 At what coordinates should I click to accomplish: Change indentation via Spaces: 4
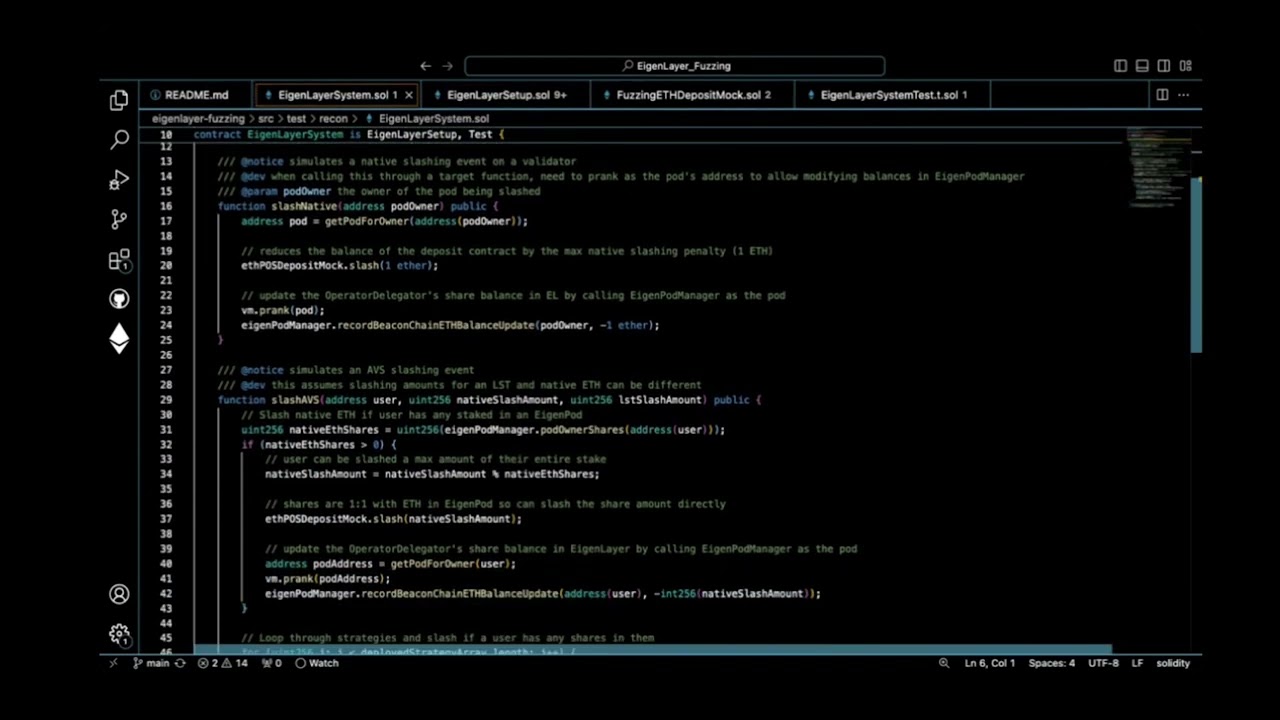tap(1052, 663)
